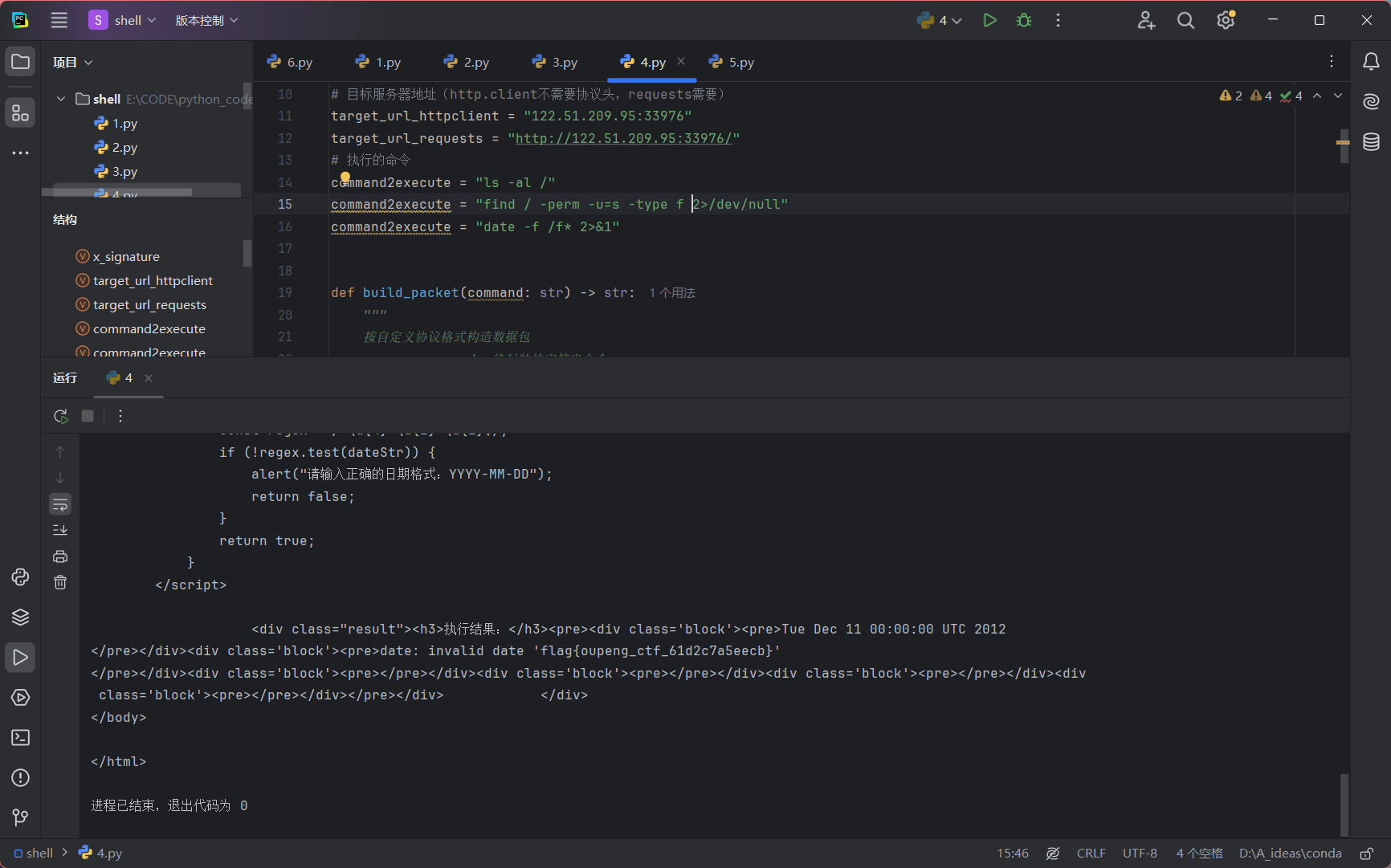Run the current configuration with the green play button
Screen dimensions: 1391x868
click(x=989, y=20)
